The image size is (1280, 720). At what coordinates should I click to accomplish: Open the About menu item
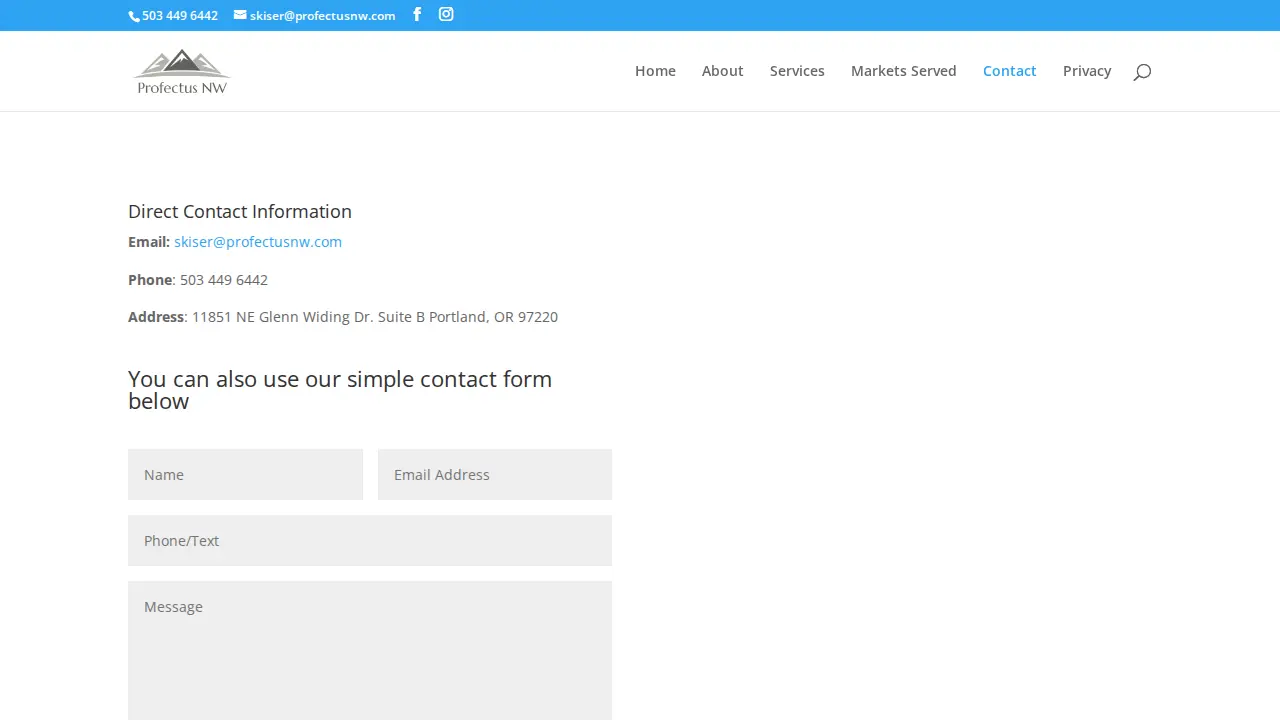(722, 71)
